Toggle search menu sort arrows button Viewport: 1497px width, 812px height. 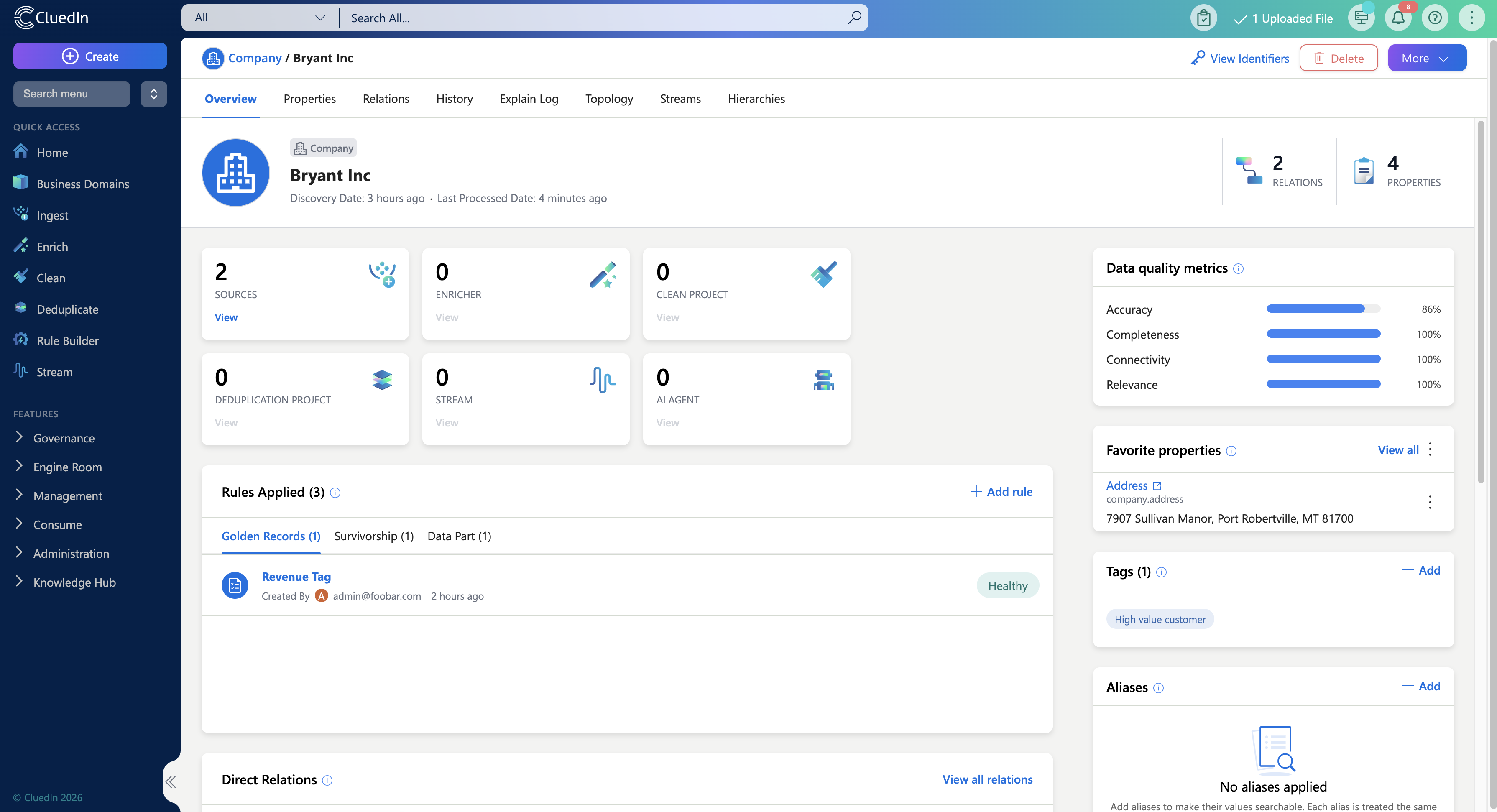153,94
